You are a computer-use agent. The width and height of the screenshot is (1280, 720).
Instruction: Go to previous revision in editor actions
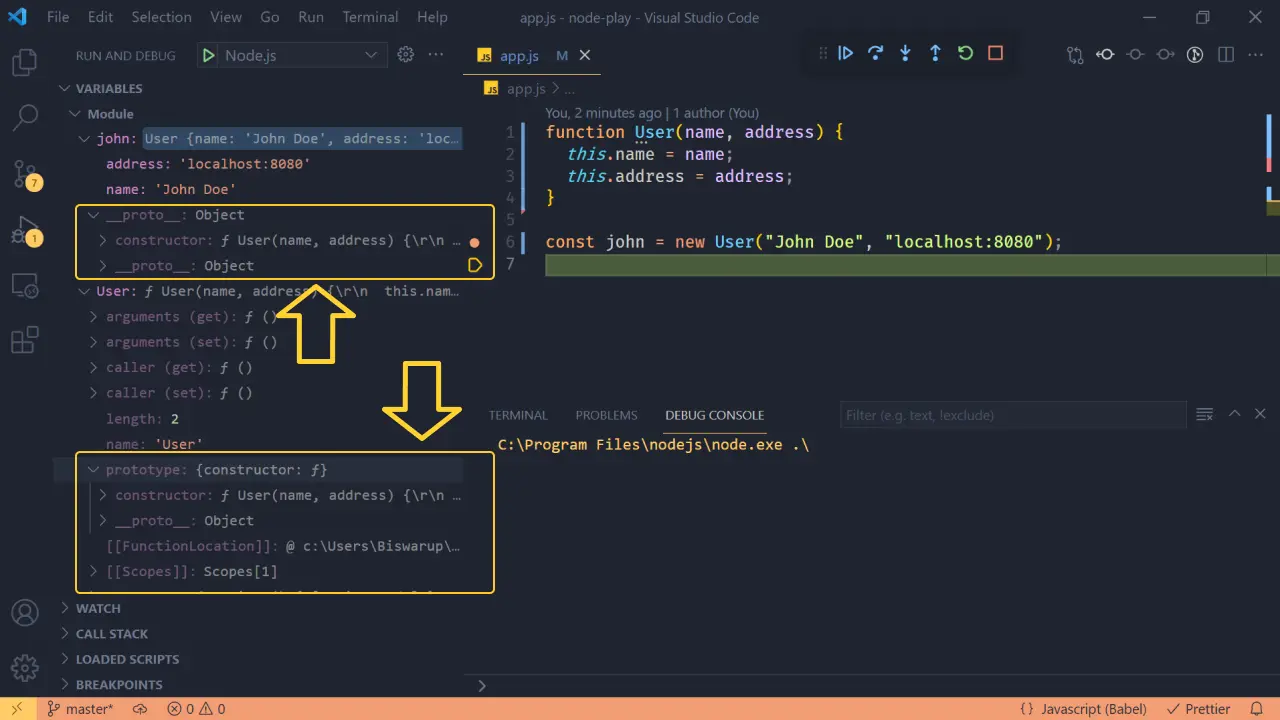click(1105, 55)
